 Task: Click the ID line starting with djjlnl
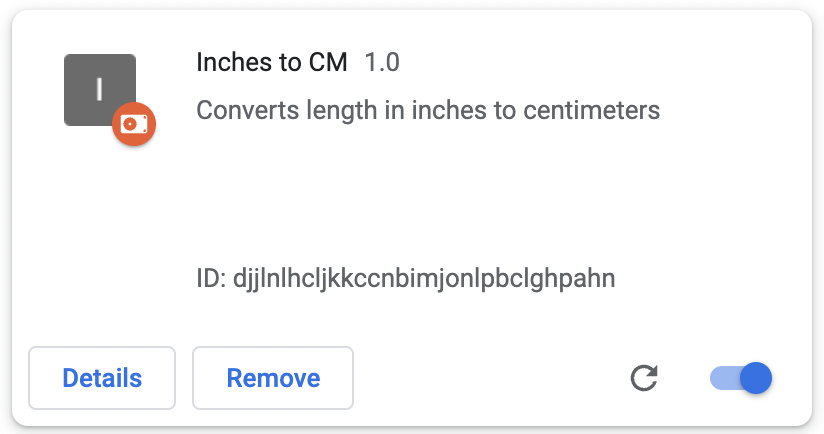(x=405, y=277)
